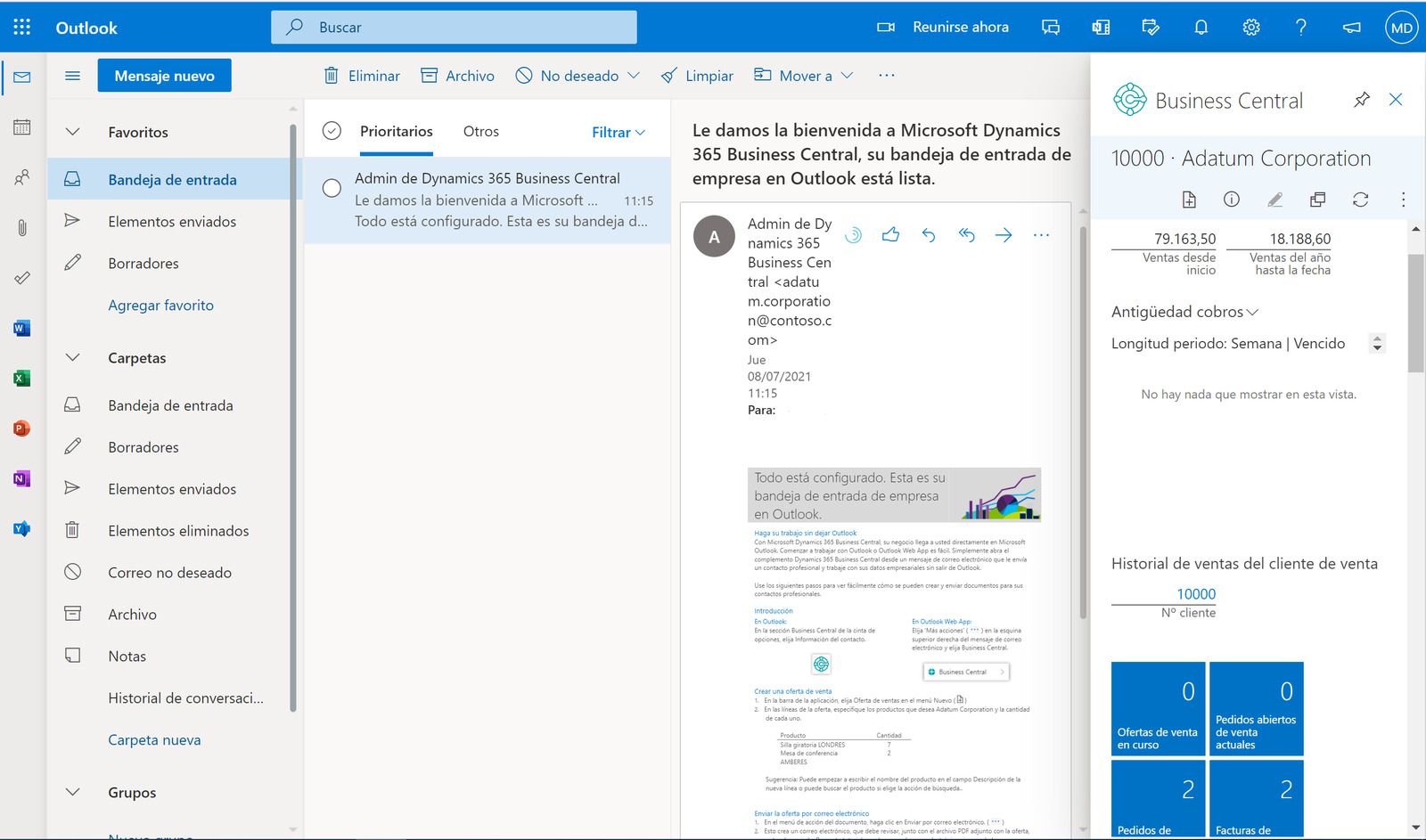Open Business Central in new window icon
1426x840 pixels.
pyautogui.click(x=1317, y=200)
